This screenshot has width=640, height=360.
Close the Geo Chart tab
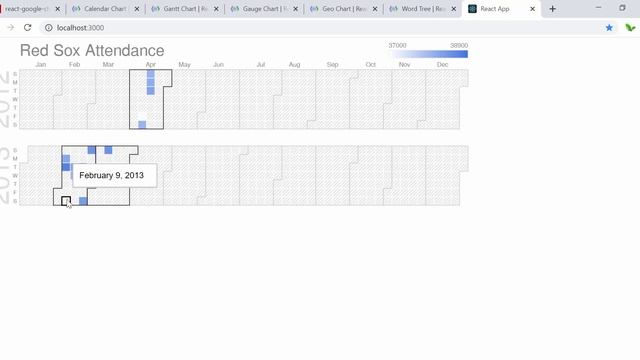click(375, 9)
